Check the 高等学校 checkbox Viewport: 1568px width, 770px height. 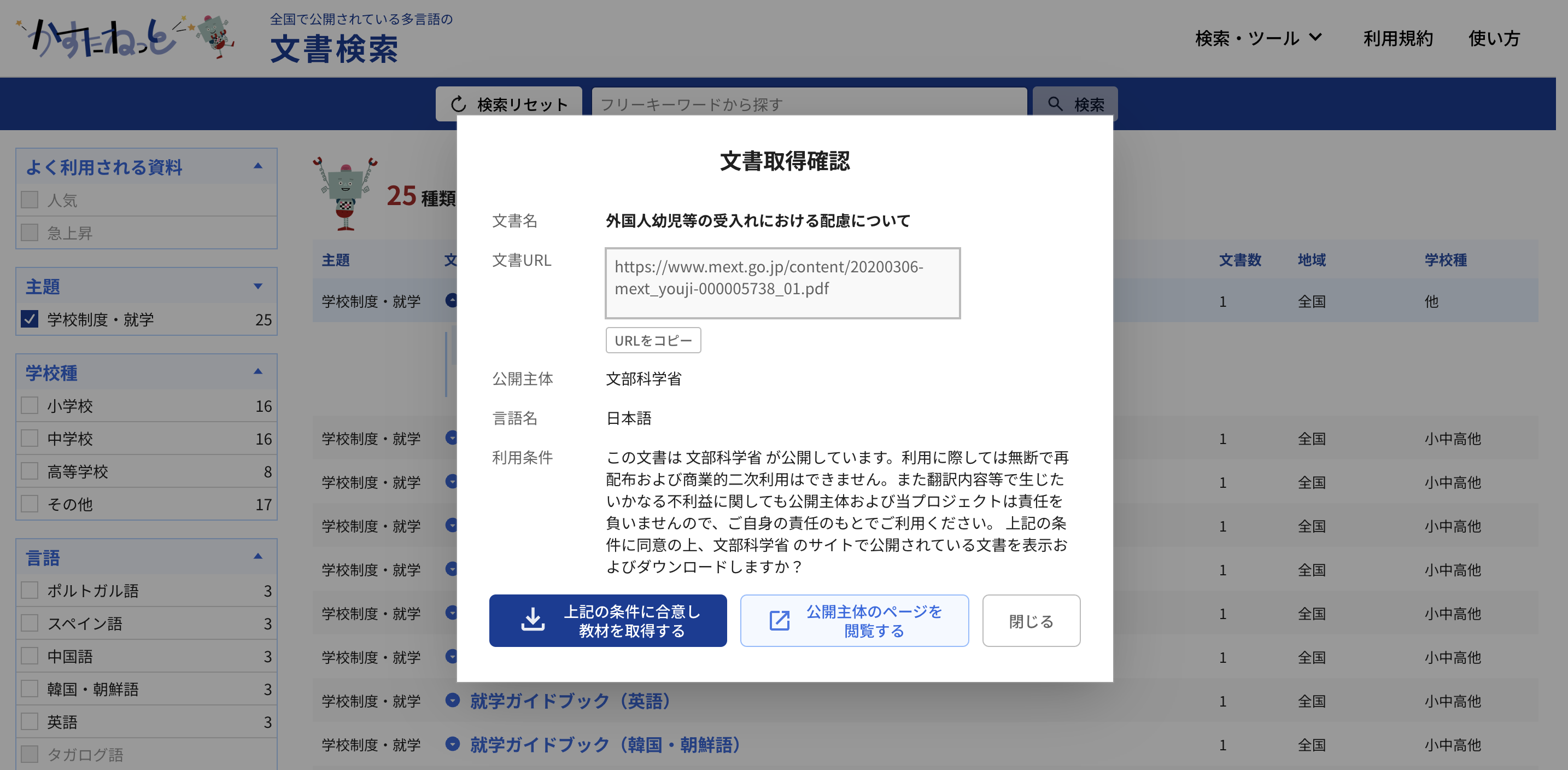[x=29, y=471]
